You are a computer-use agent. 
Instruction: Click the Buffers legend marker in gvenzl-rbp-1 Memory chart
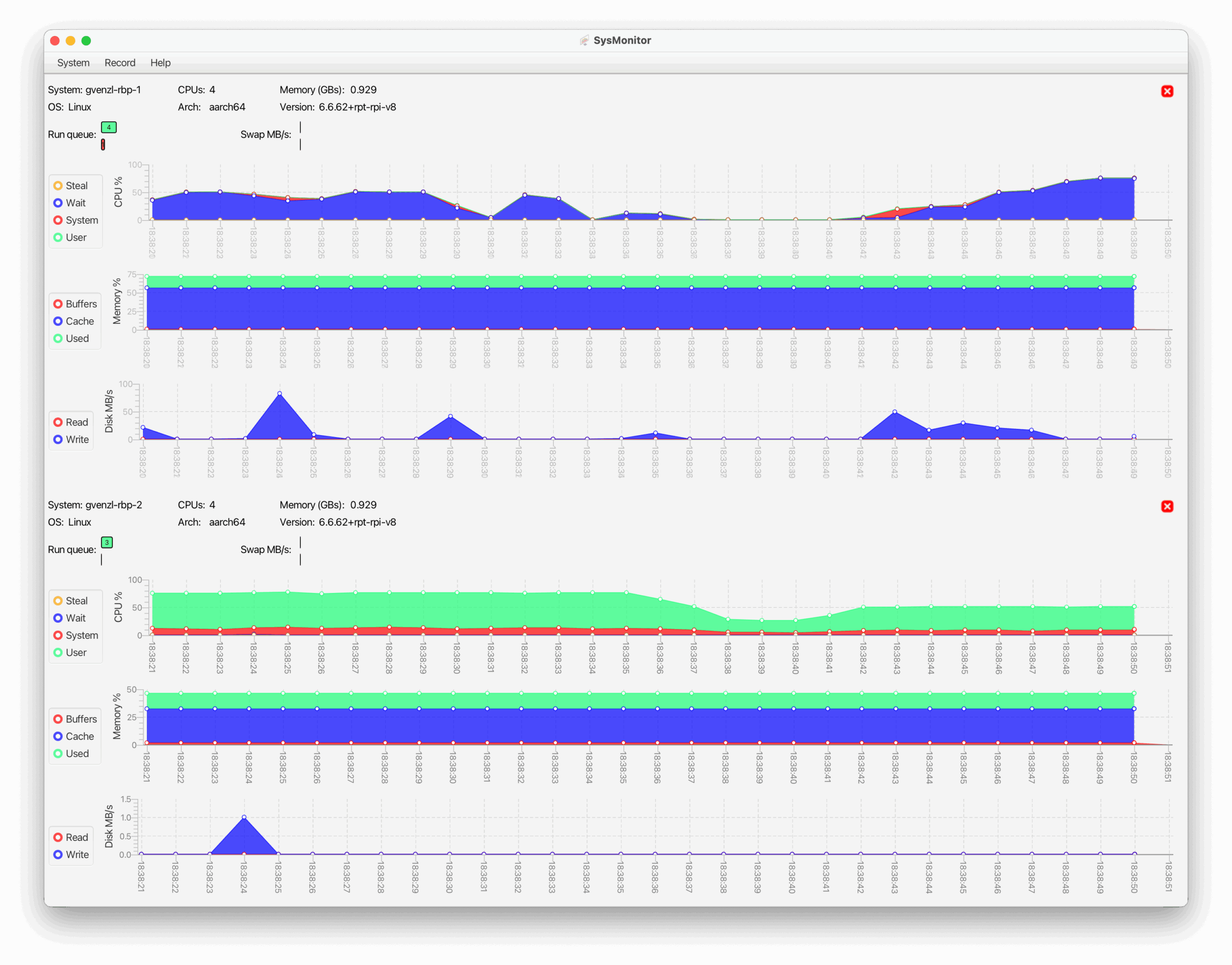(x=58, y=304)
